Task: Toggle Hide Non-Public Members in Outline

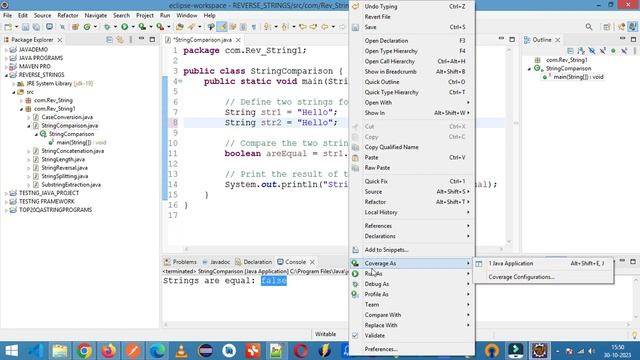Action: tap(613, 51)
